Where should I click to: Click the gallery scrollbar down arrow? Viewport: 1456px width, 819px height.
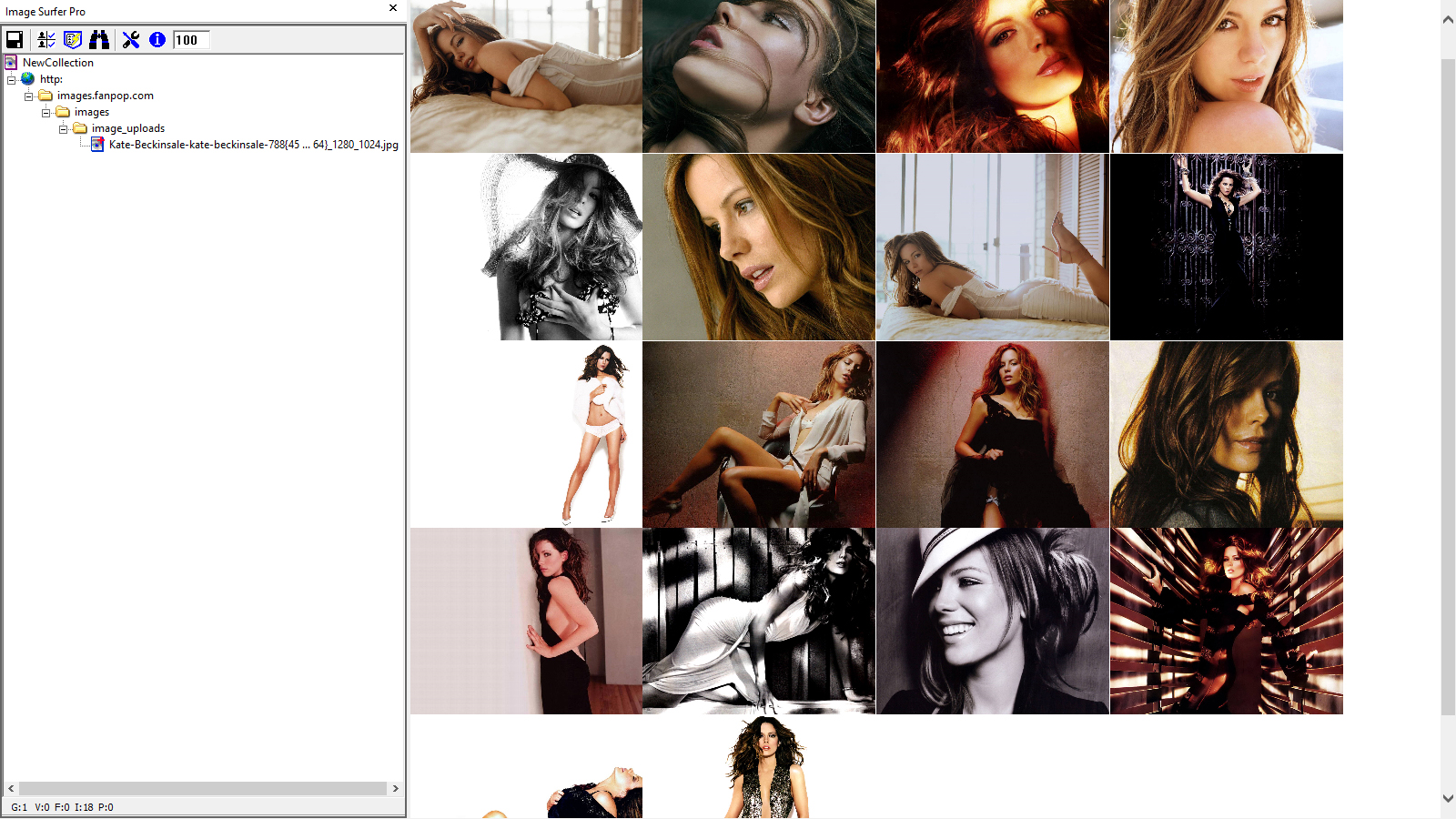click(x=1448, y=798)
